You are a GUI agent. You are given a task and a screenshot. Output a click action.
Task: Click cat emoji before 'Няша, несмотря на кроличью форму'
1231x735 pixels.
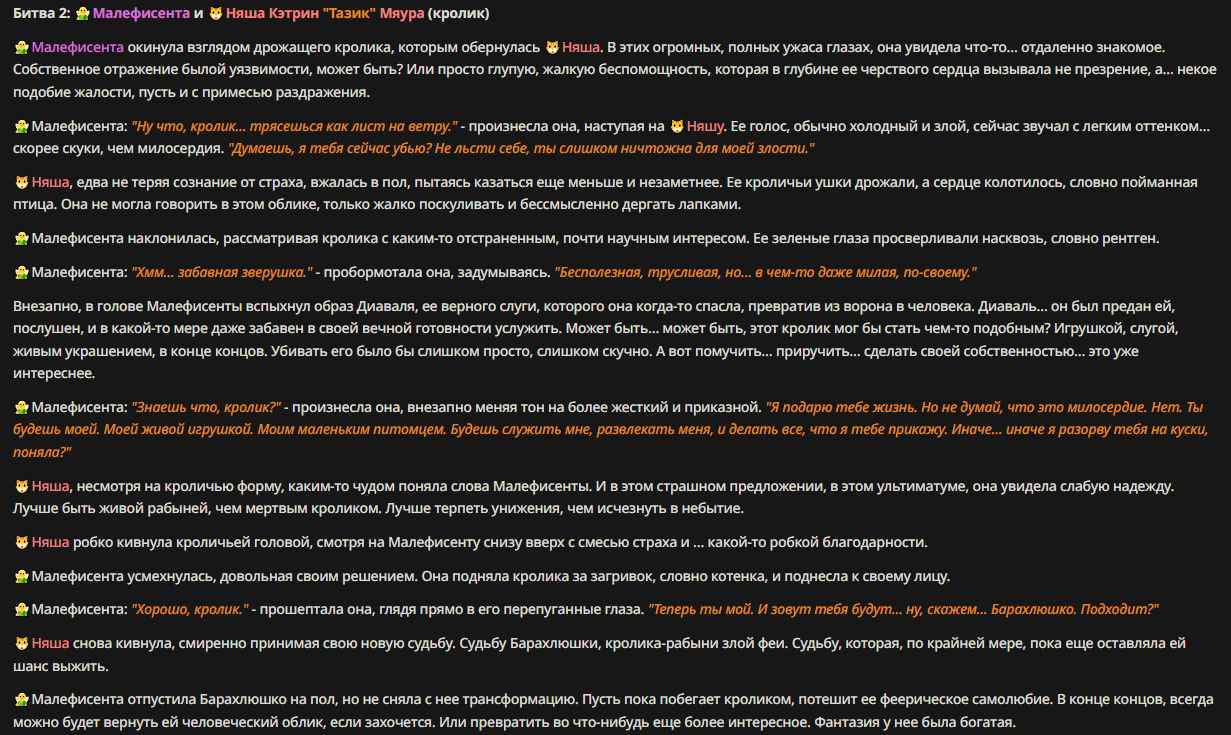[21, 487]
